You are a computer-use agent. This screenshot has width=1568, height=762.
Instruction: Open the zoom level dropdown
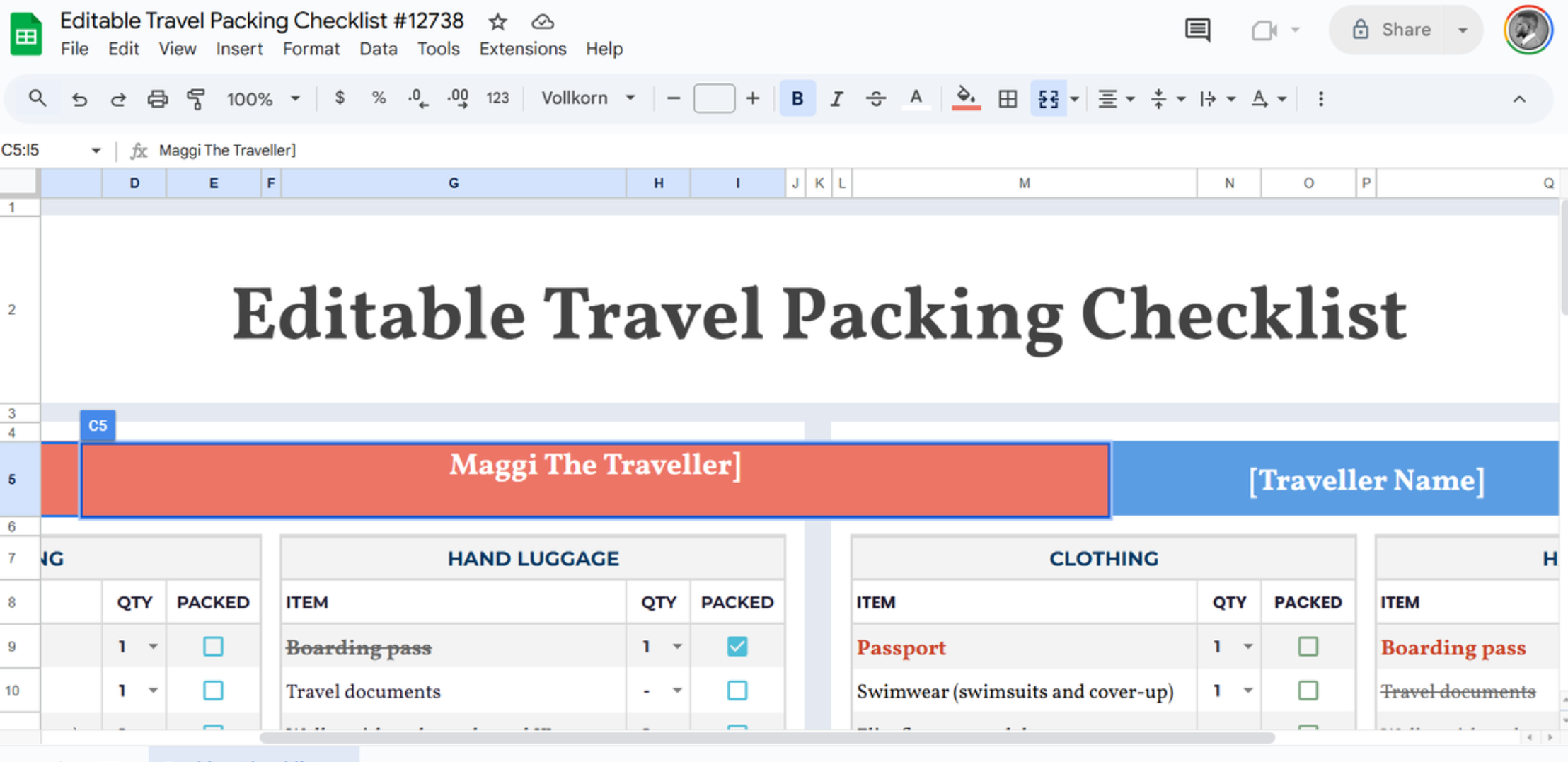(x=263, y=98)
